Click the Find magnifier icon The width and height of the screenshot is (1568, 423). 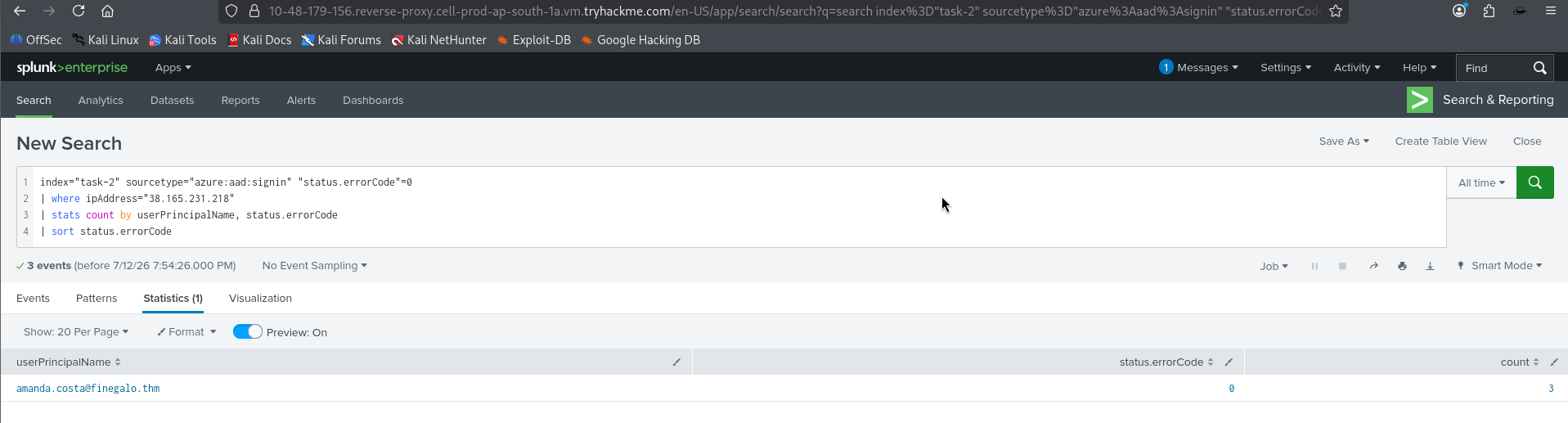[x=1539, y=68]
